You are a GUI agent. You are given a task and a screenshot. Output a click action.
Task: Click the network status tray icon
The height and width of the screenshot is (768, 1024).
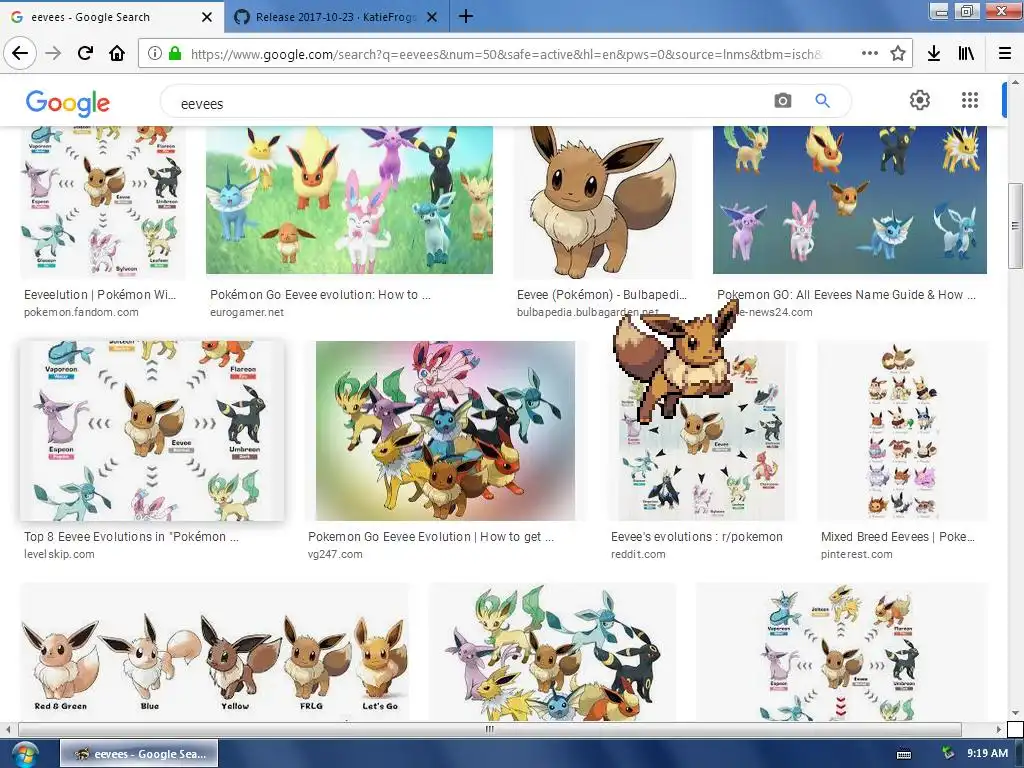[x=948, y=754]
